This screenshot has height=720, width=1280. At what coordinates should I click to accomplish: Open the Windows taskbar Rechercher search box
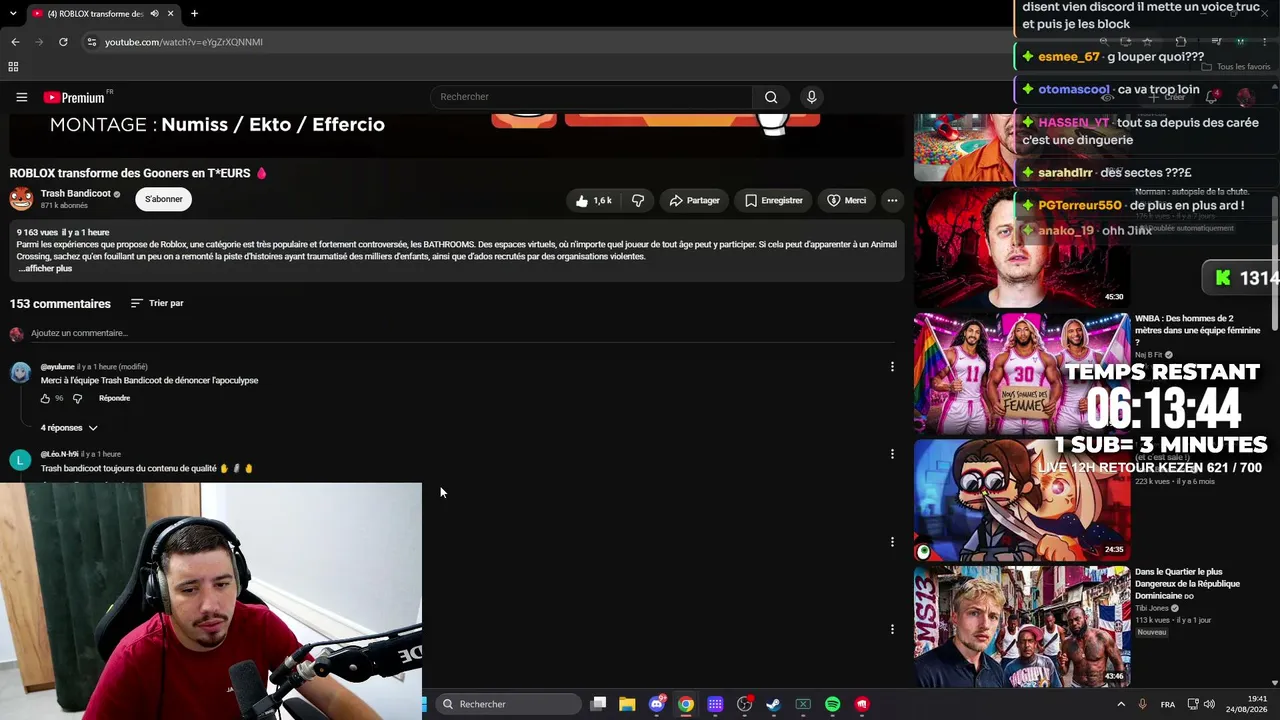click(509, 704)
